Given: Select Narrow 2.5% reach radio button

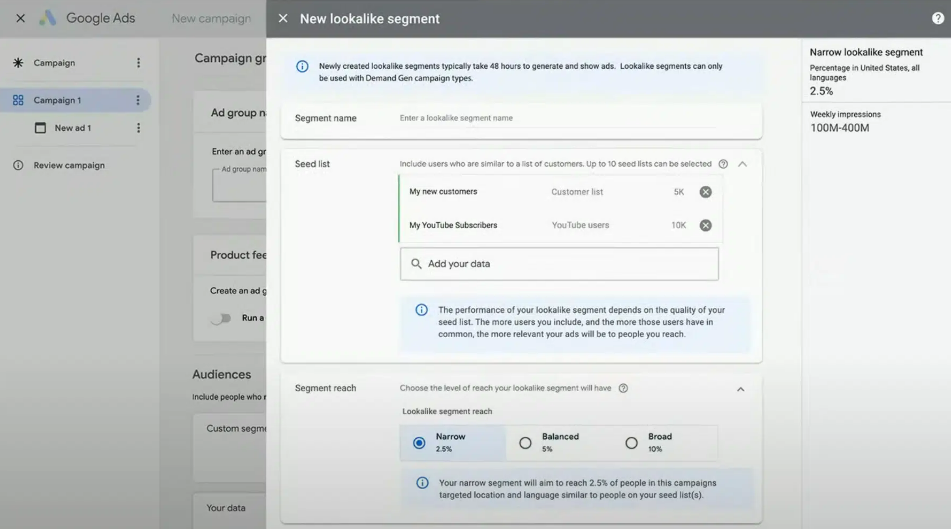Looking at the screenshot, I should tap(419, 443).
